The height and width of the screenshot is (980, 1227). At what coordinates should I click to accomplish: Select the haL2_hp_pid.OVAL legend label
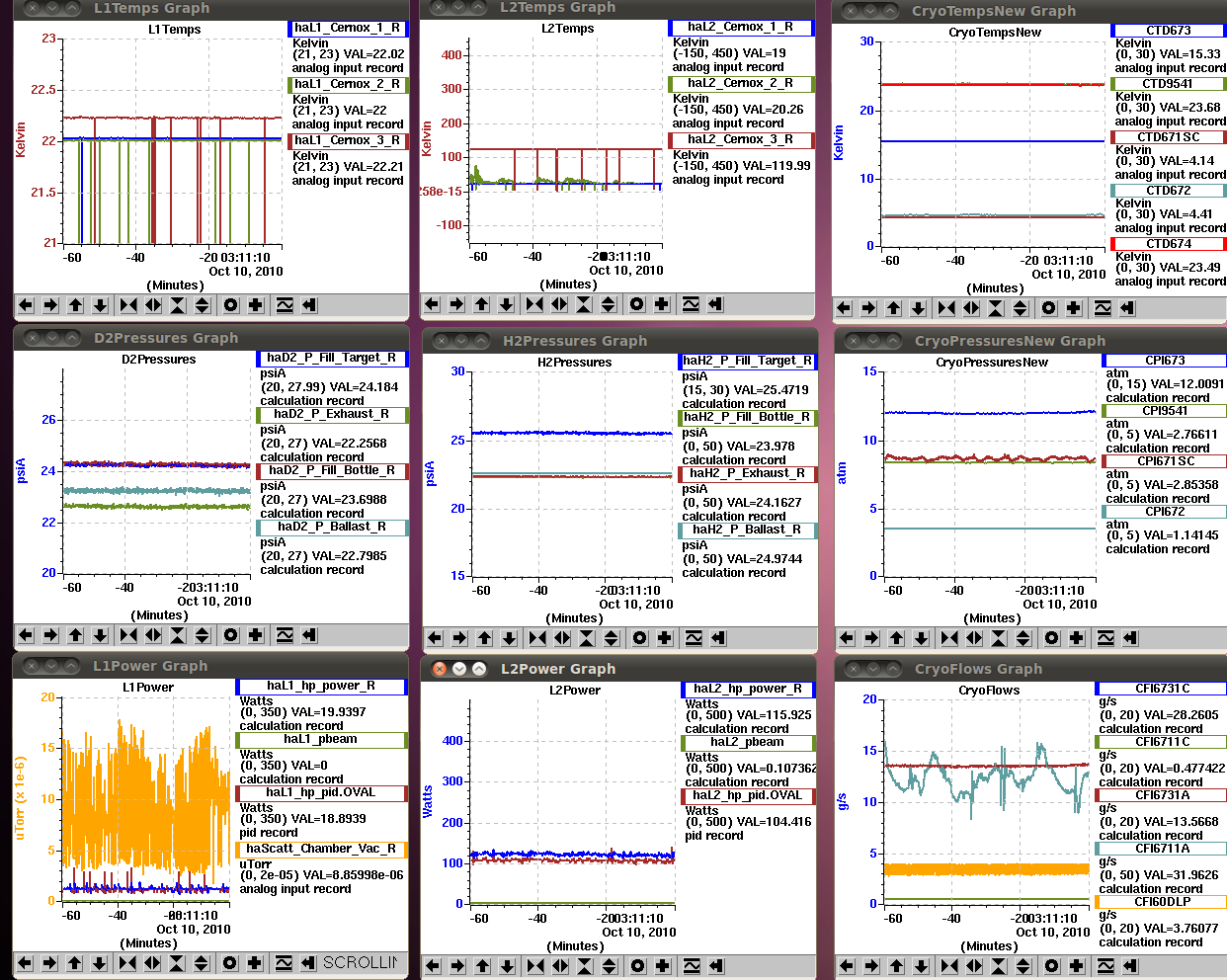pos(748,796)
